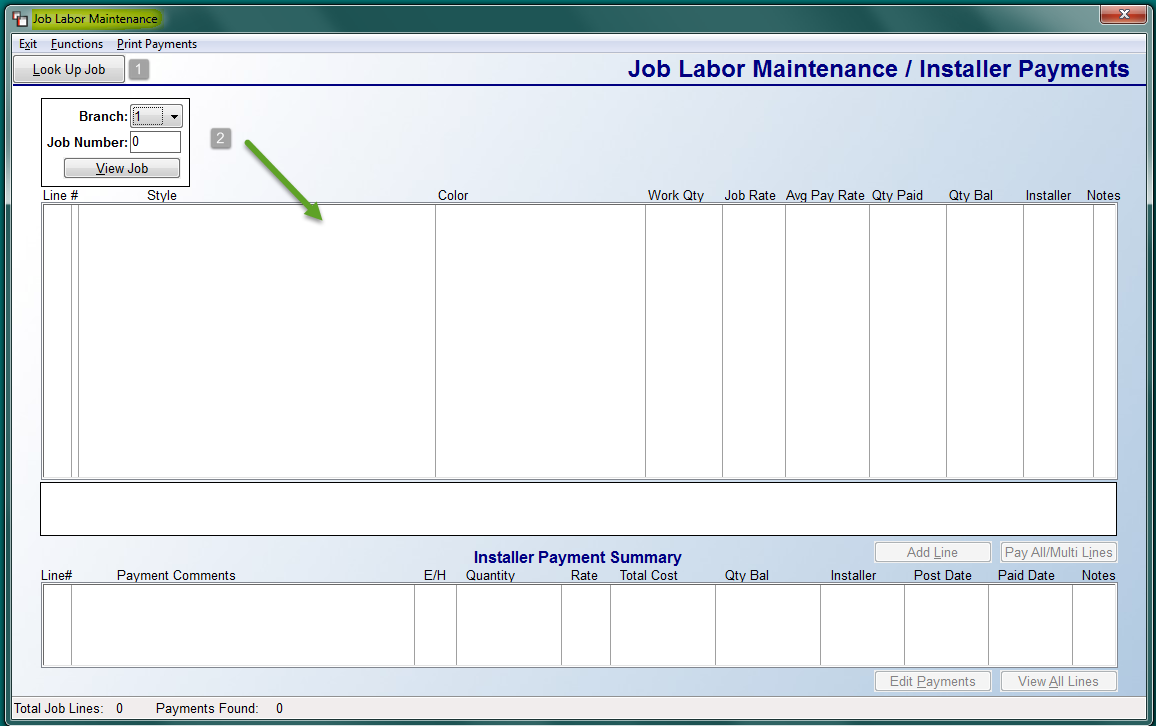The width and height of the screenshot is (1156, 726).
Task: Click the Job Labor Maintenance window icon
Action: 18,17
